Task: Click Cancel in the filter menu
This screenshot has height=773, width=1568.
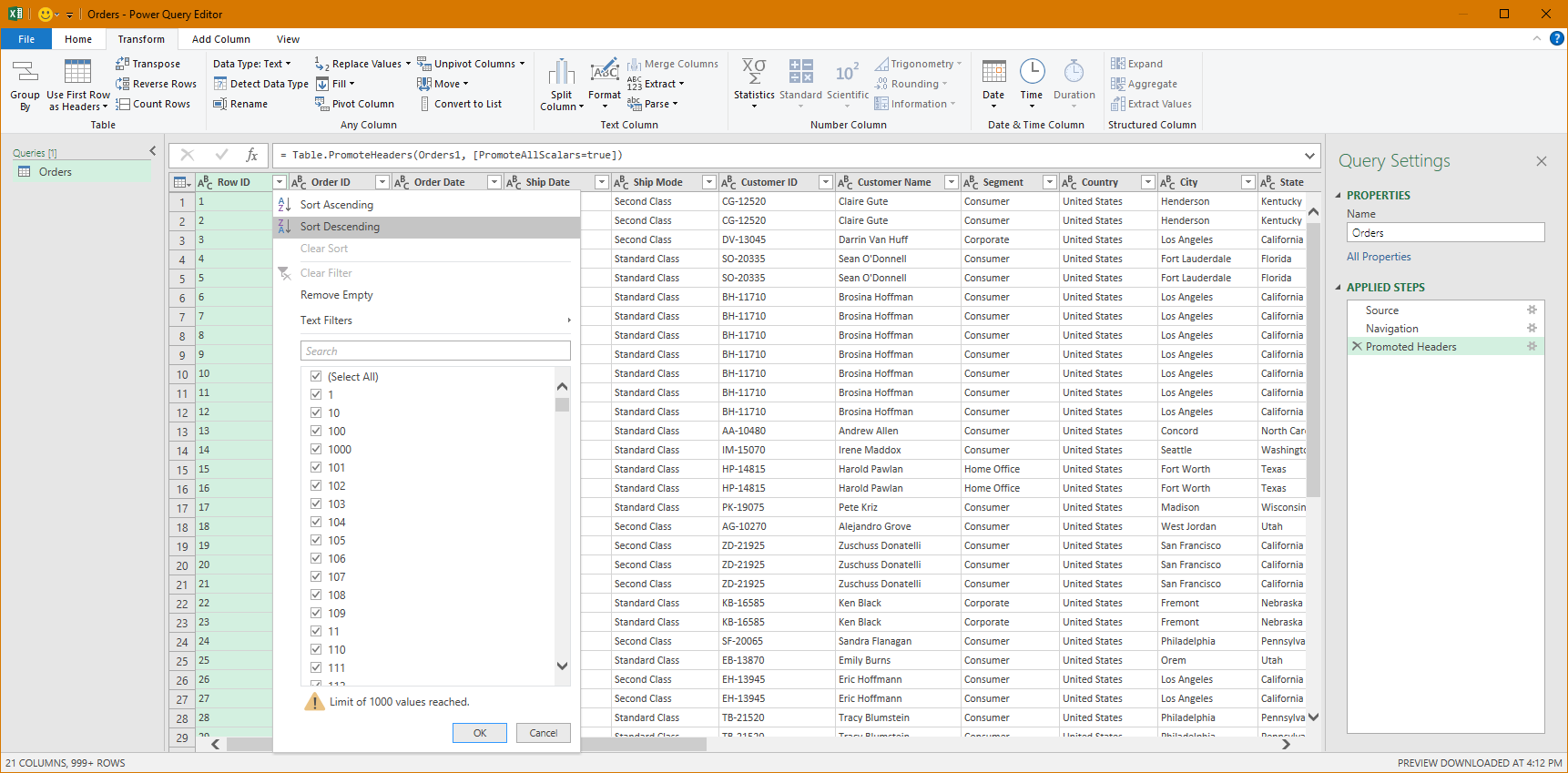Action: [x=544, y=733]
